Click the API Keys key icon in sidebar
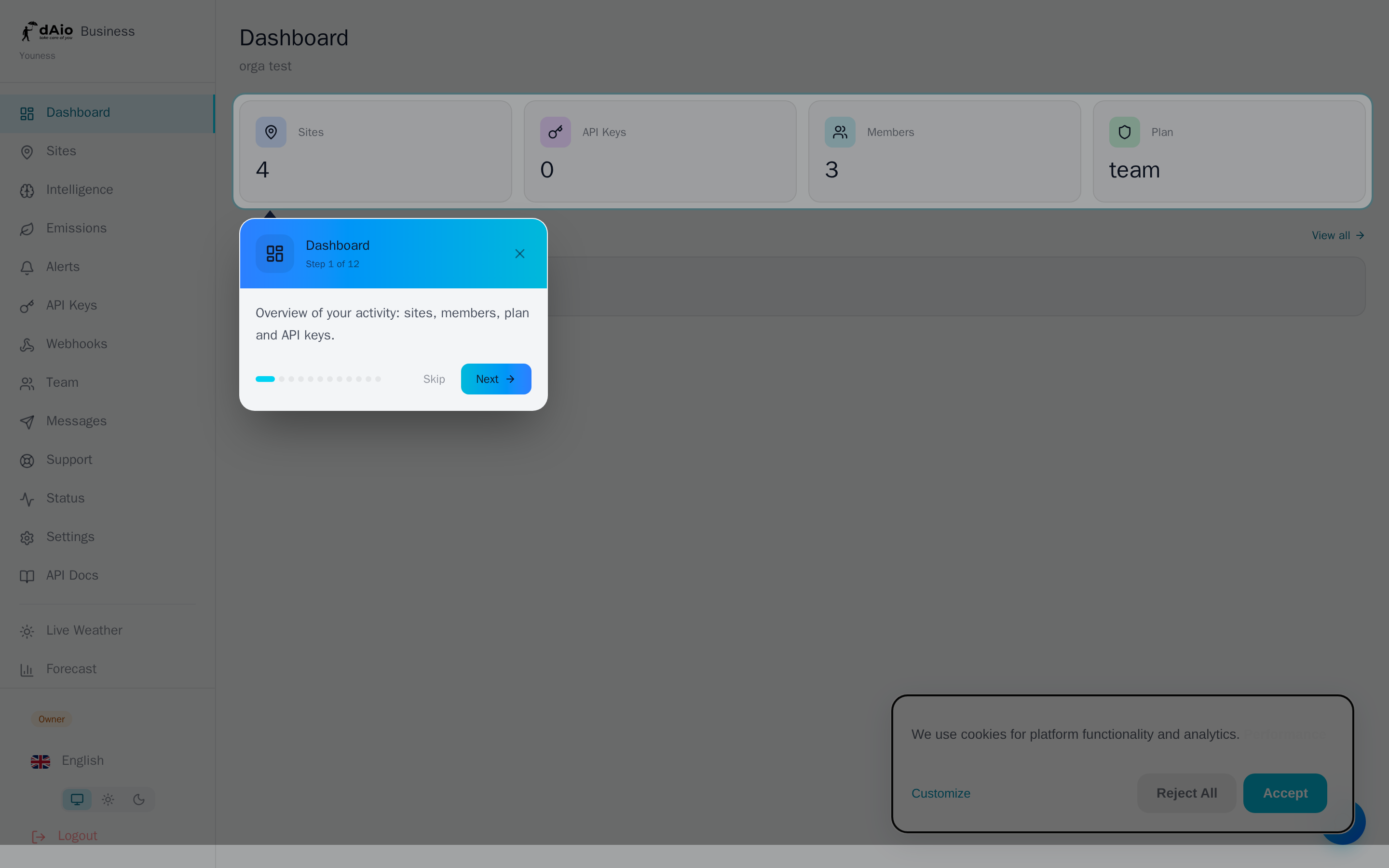 27,307
